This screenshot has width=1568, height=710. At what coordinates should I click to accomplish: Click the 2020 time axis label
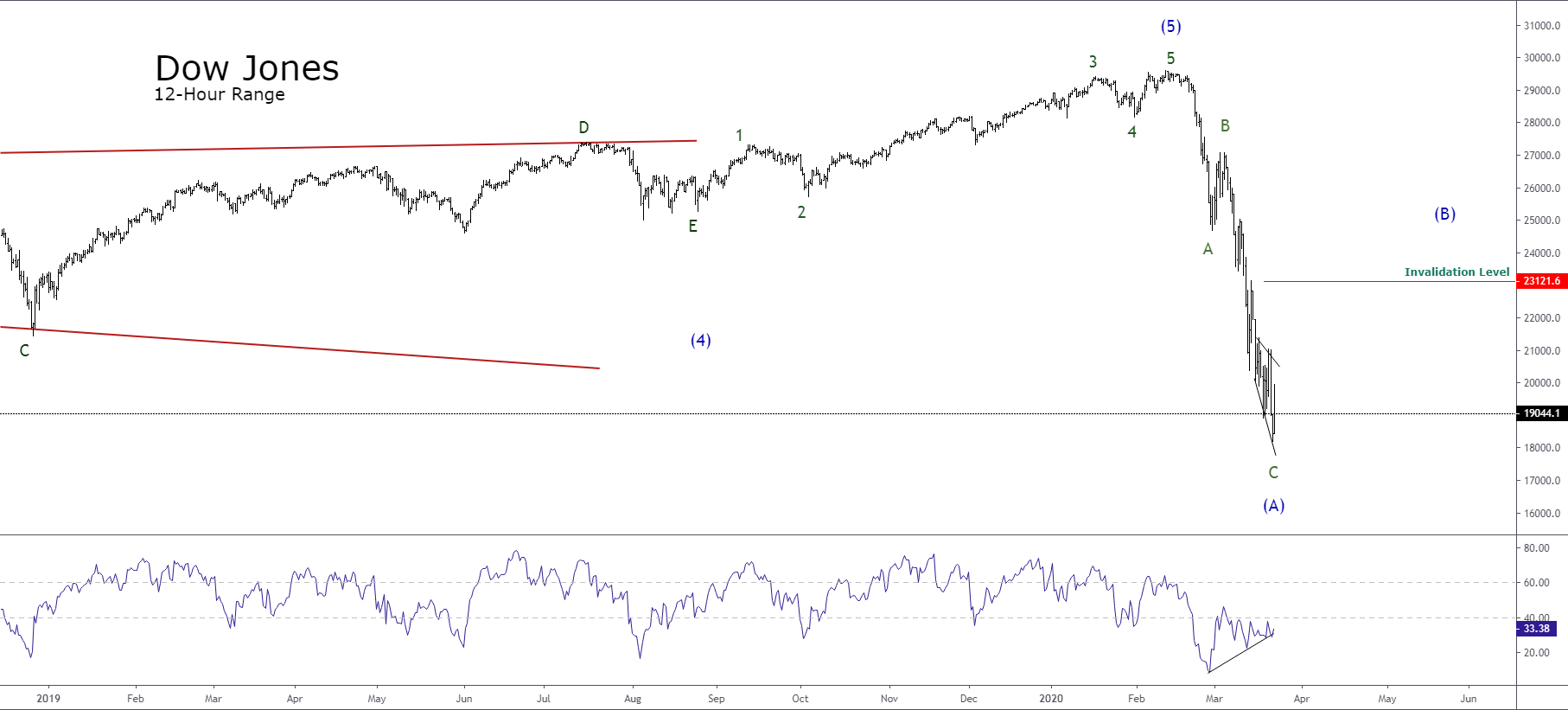pos(1051,699)
